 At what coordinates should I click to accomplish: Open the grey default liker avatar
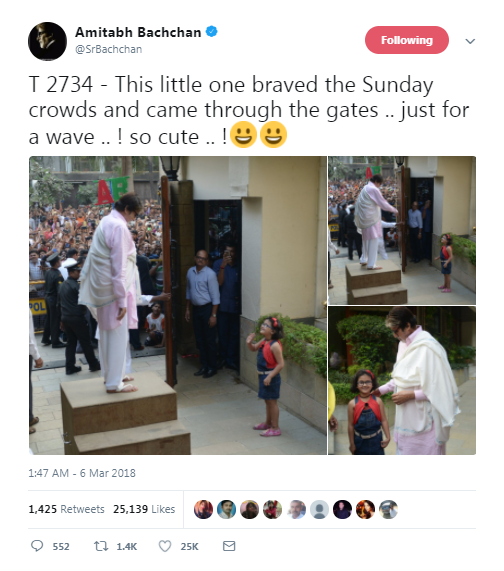[x=319, y=509]
